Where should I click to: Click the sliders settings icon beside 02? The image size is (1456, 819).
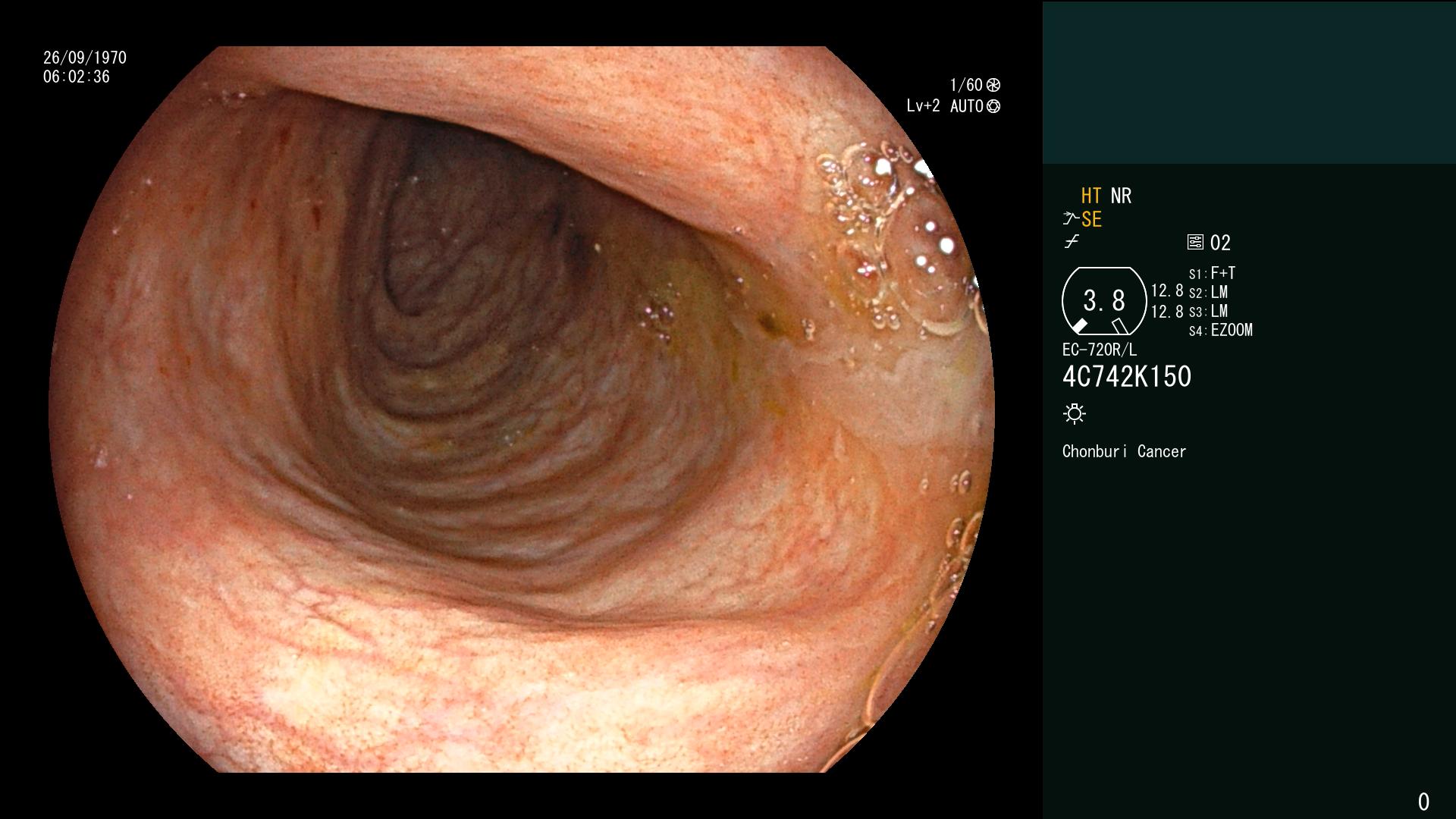[x=1195, y=243]
